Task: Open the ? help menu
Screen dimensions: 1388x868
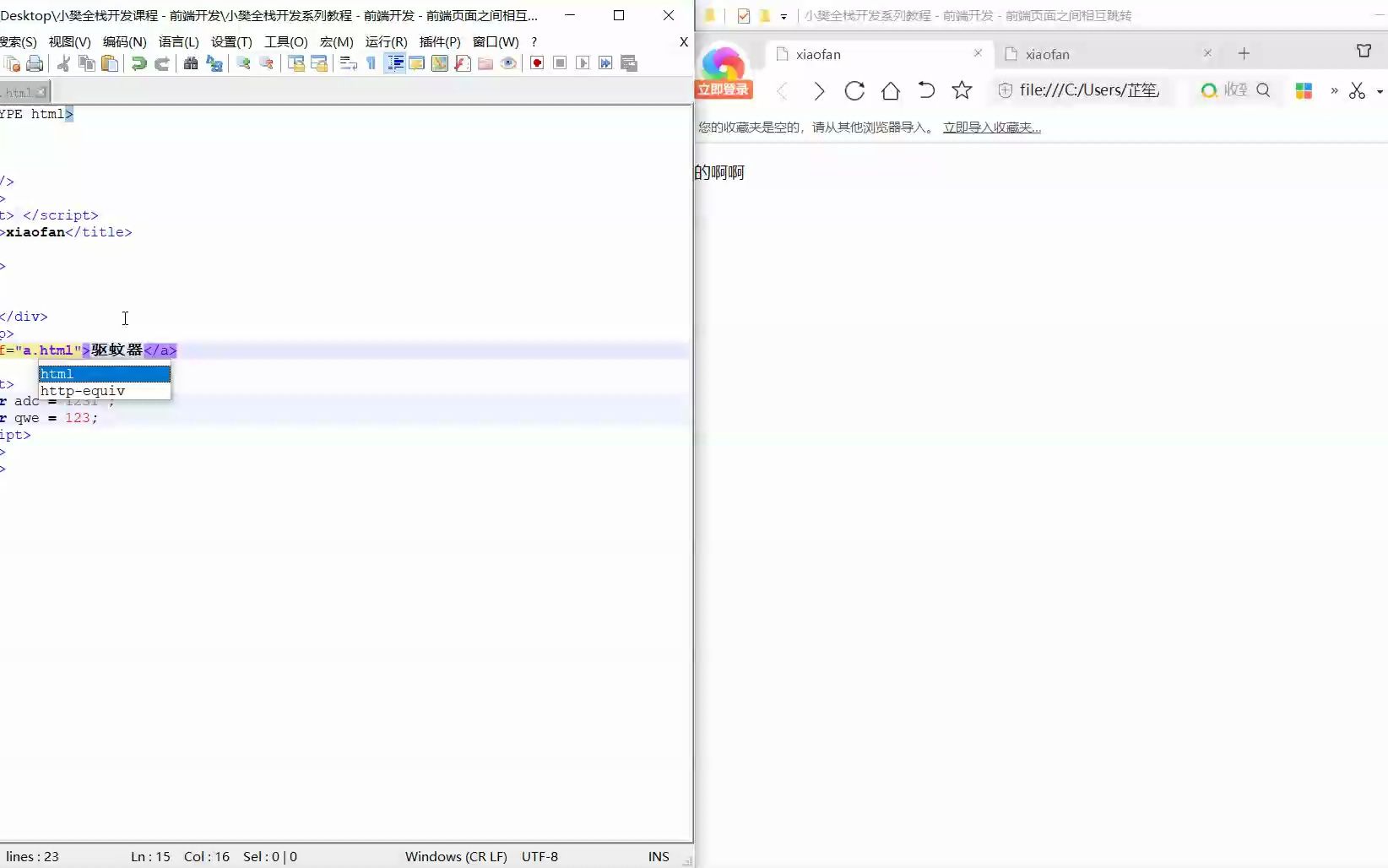Action: click(x=534, y=41)
